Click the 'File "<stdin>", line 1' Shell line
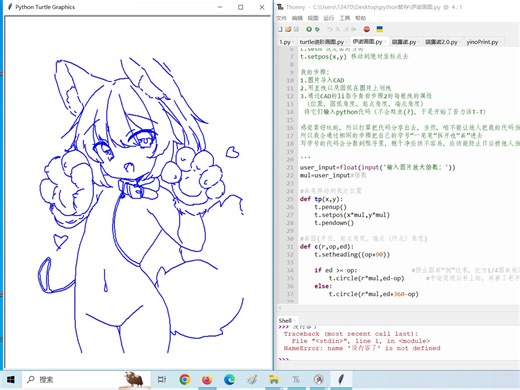This screenshot has width=520, height=390. click(361, 341)
